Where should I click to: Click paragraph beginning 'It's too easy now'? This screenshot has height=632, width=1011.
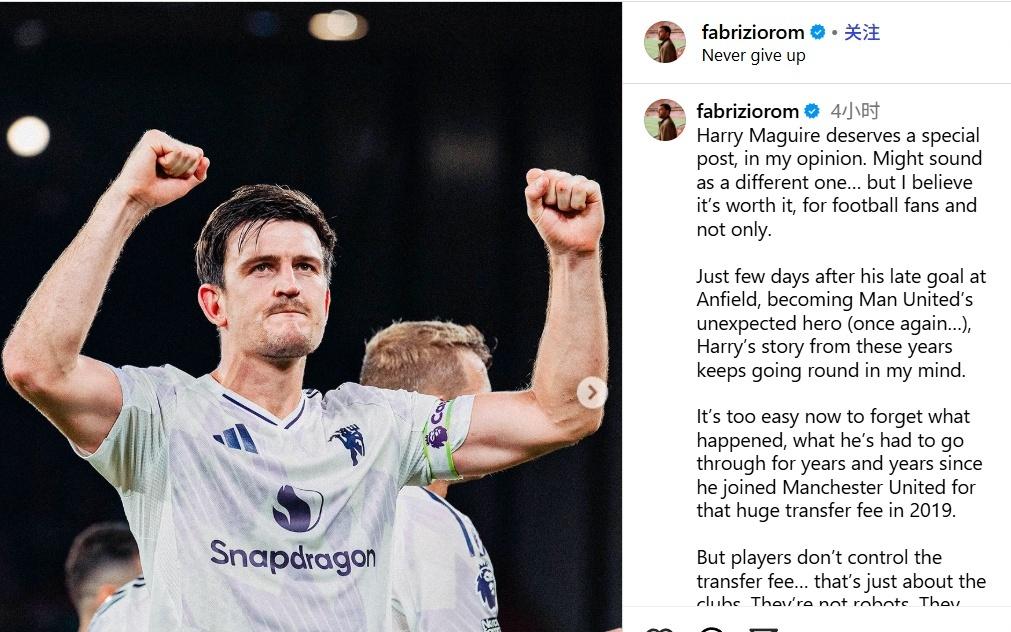tap(839, 464)
